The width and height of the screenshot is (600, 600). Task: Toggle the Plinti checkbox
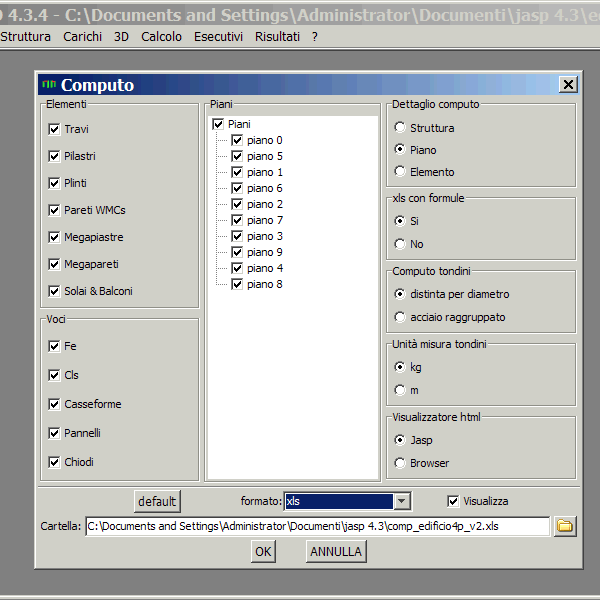[54, 183]
